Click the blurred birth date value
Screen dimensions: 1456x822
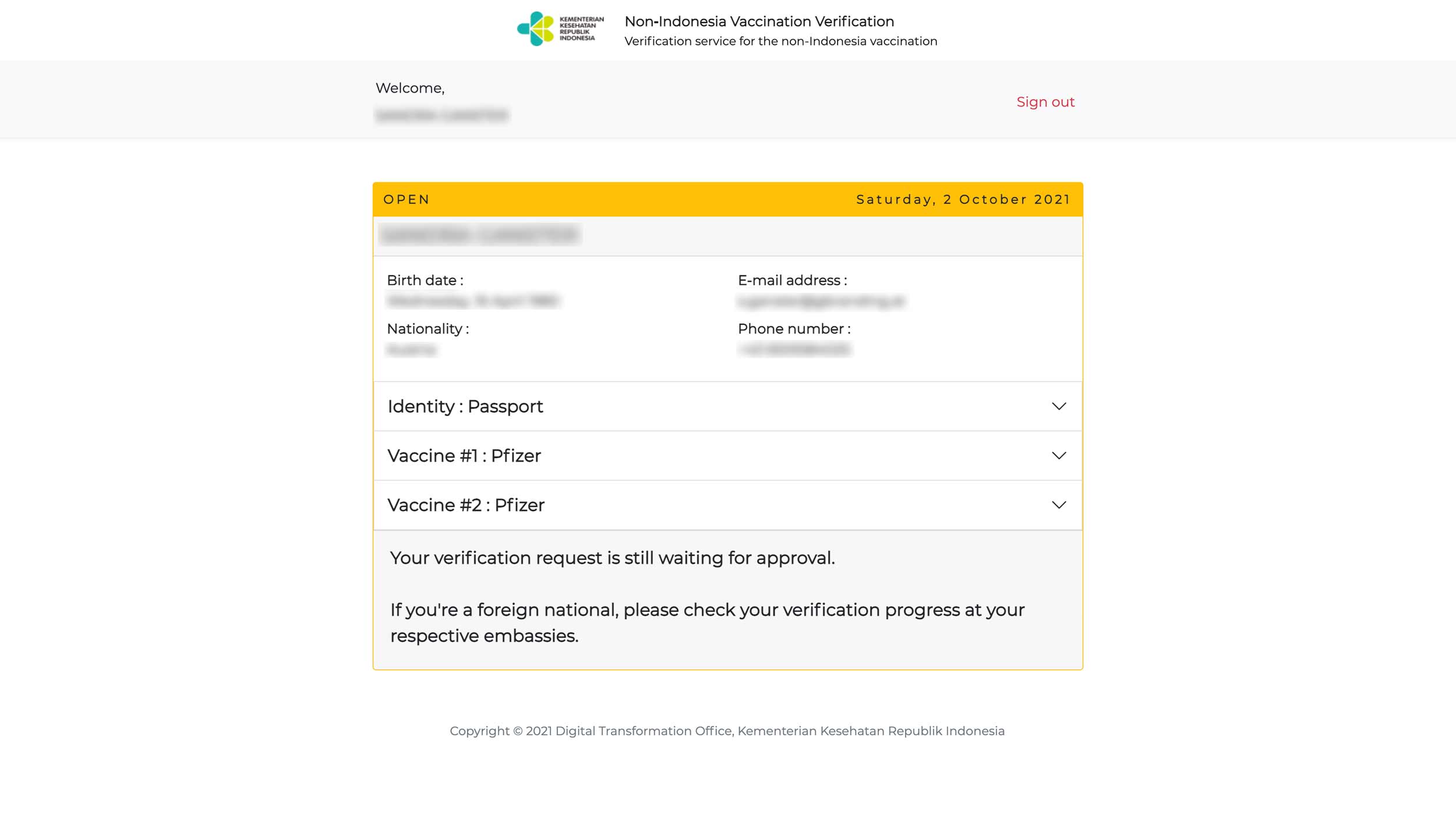[473, 302]
